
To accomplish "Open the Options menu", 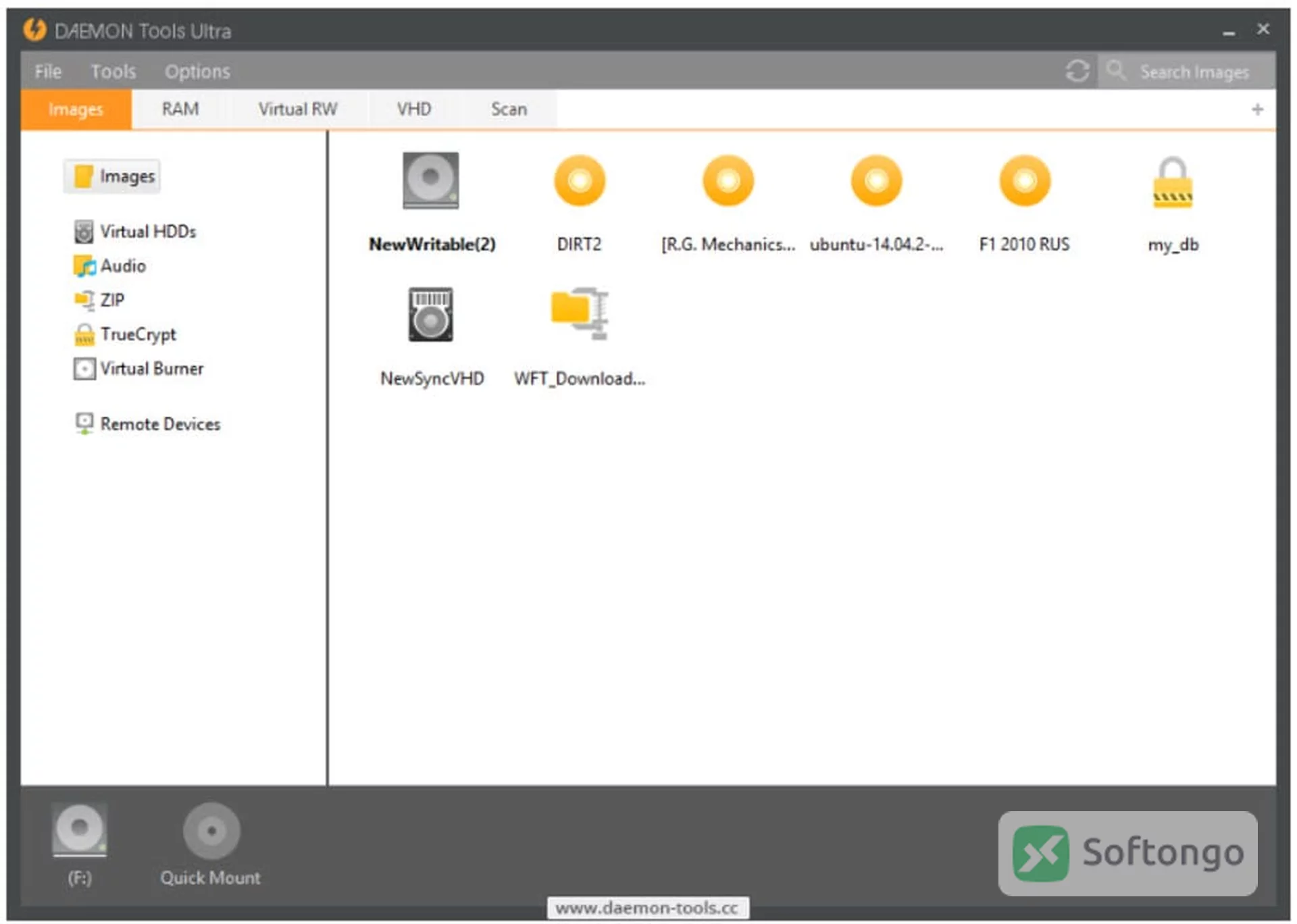I will click(x=197, y=72).
